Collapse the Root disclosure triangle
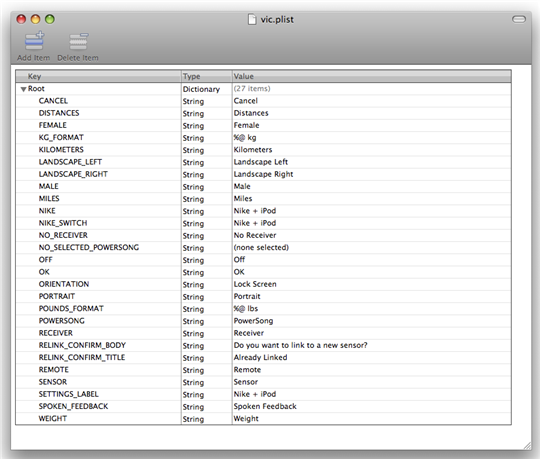This screenshot has height=459, width=540. [23, 89]
